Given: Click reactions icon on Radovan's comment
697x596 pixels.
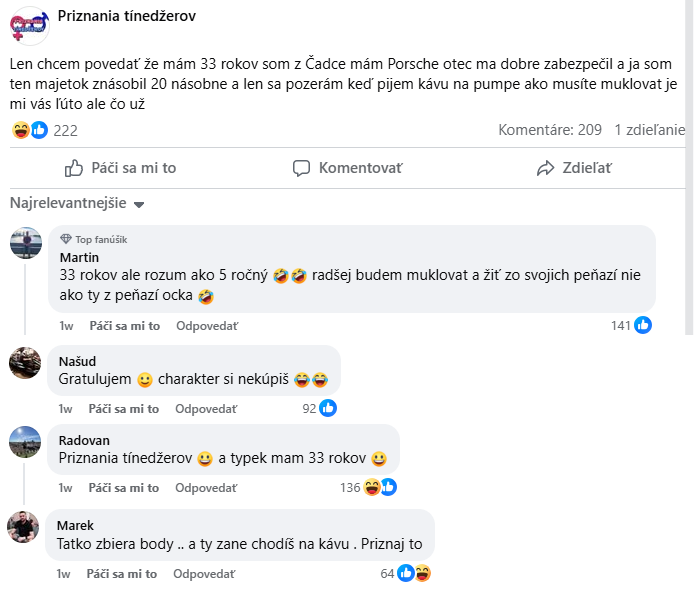Looking at the screenshot, I should 380,488.
